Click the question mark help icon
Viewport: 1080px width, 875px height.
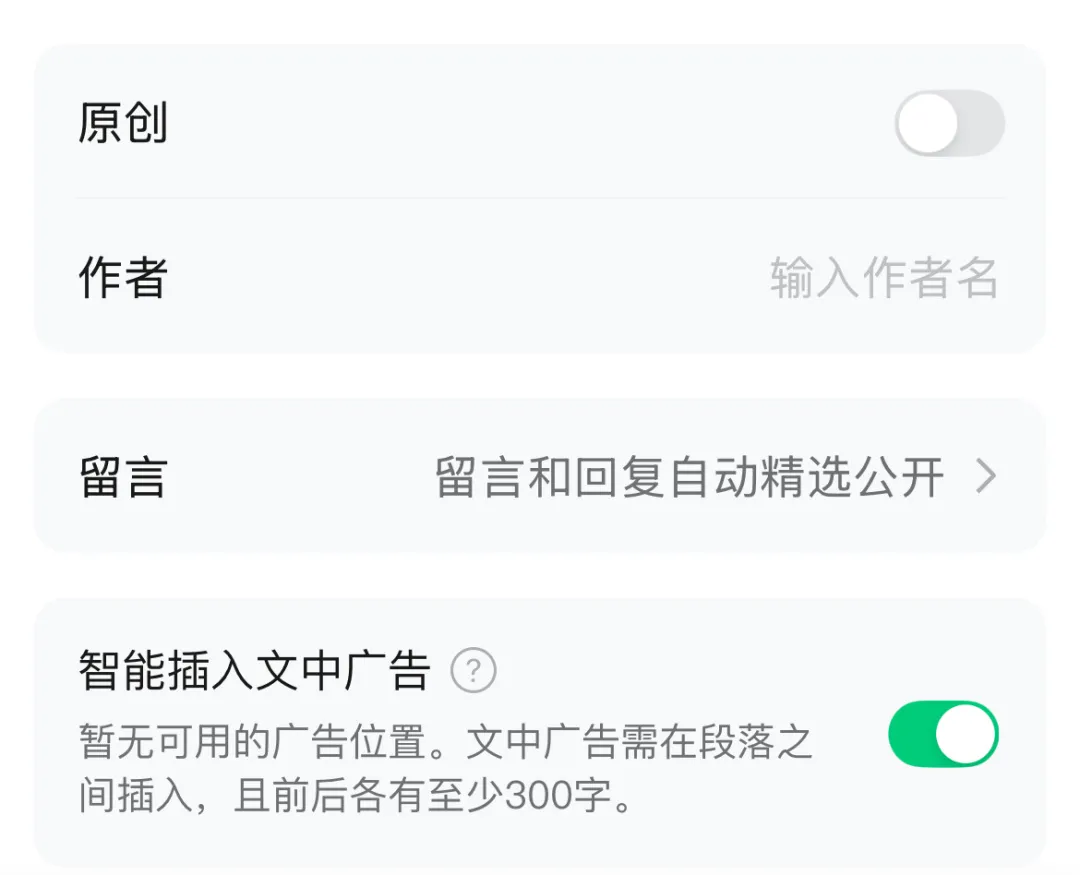(x=473, y=670)
